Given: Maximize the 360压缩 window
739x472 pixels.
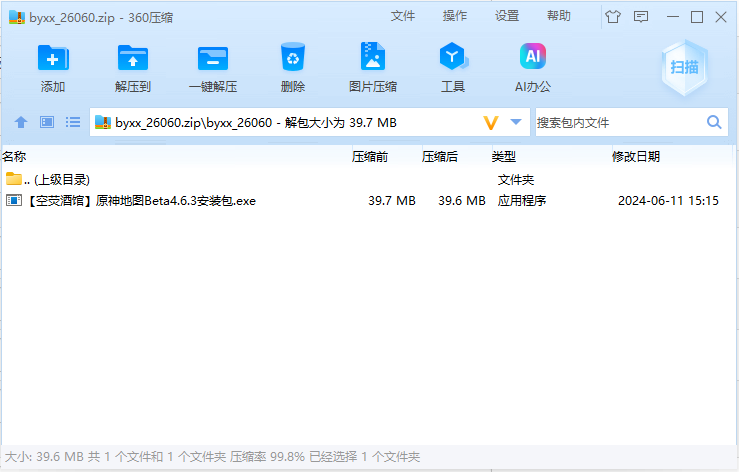Looking at the screenshot, I should 697,17.
